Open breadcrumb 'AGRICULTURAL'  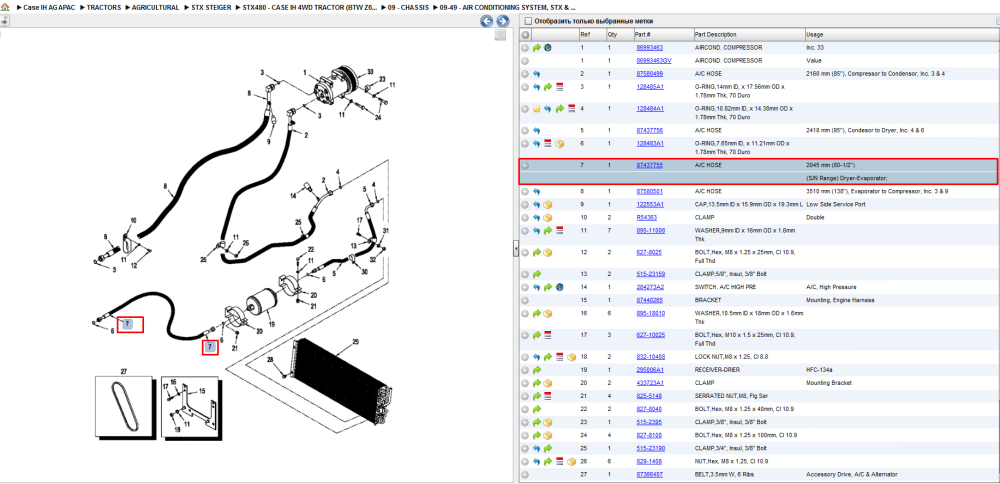[x=156, y=8]
